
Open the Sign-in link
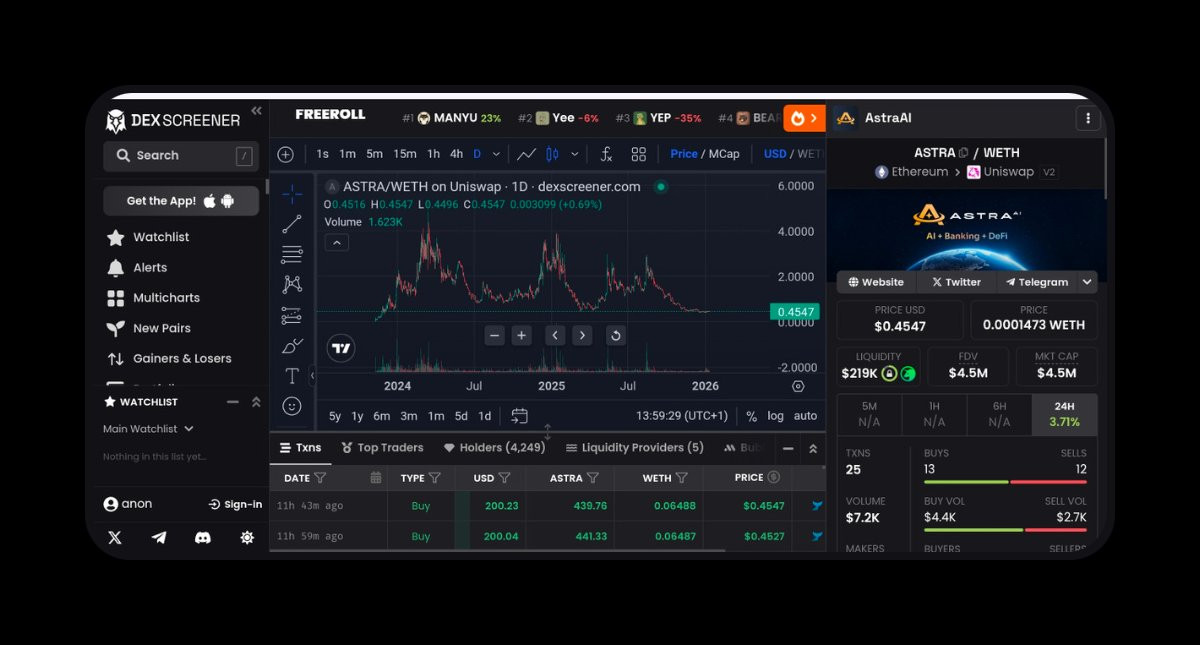235,504
